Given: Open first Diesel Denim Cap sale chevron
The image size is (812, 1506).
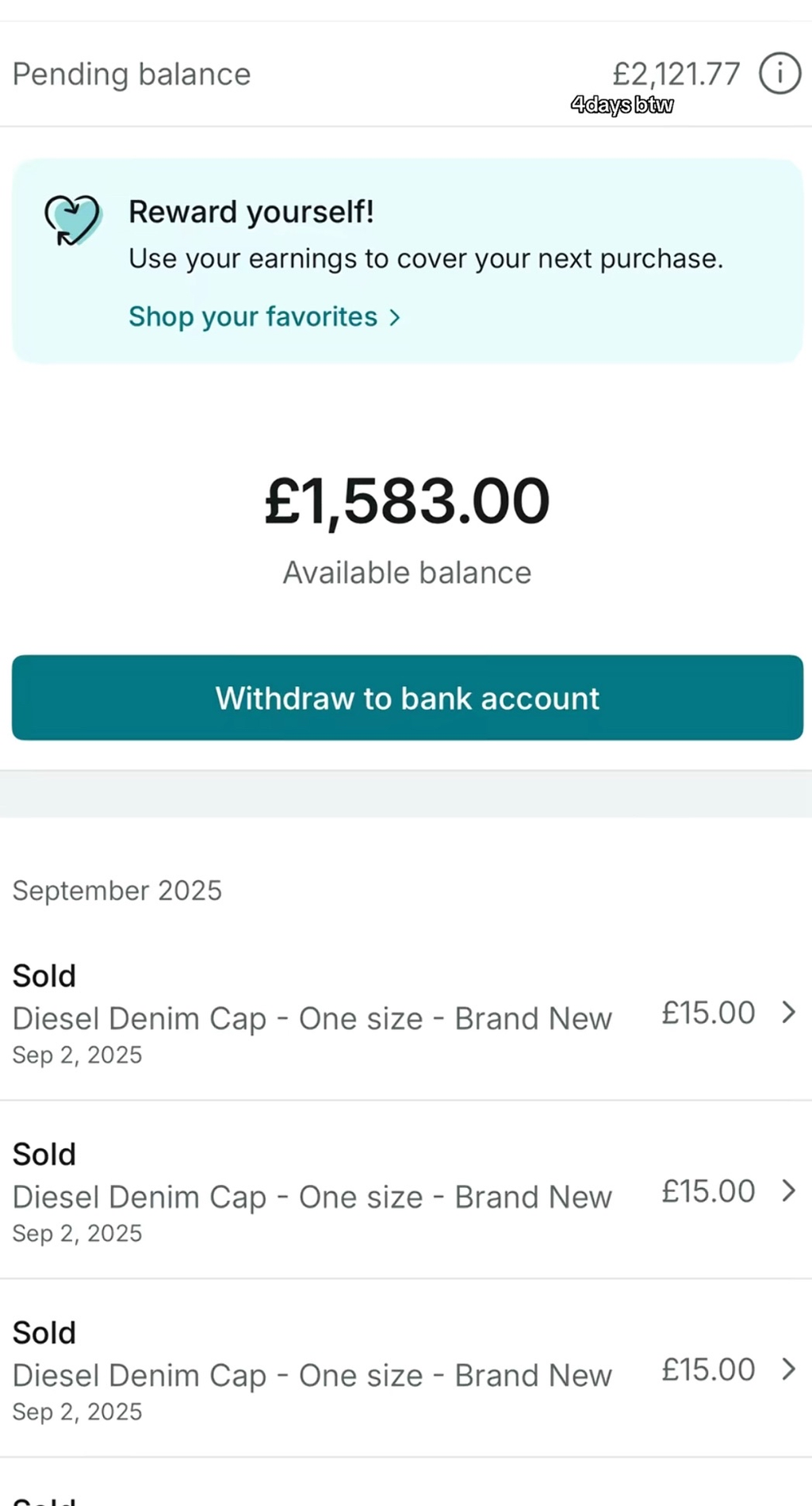Looking at the screenshot, I should click(788, 1012).
